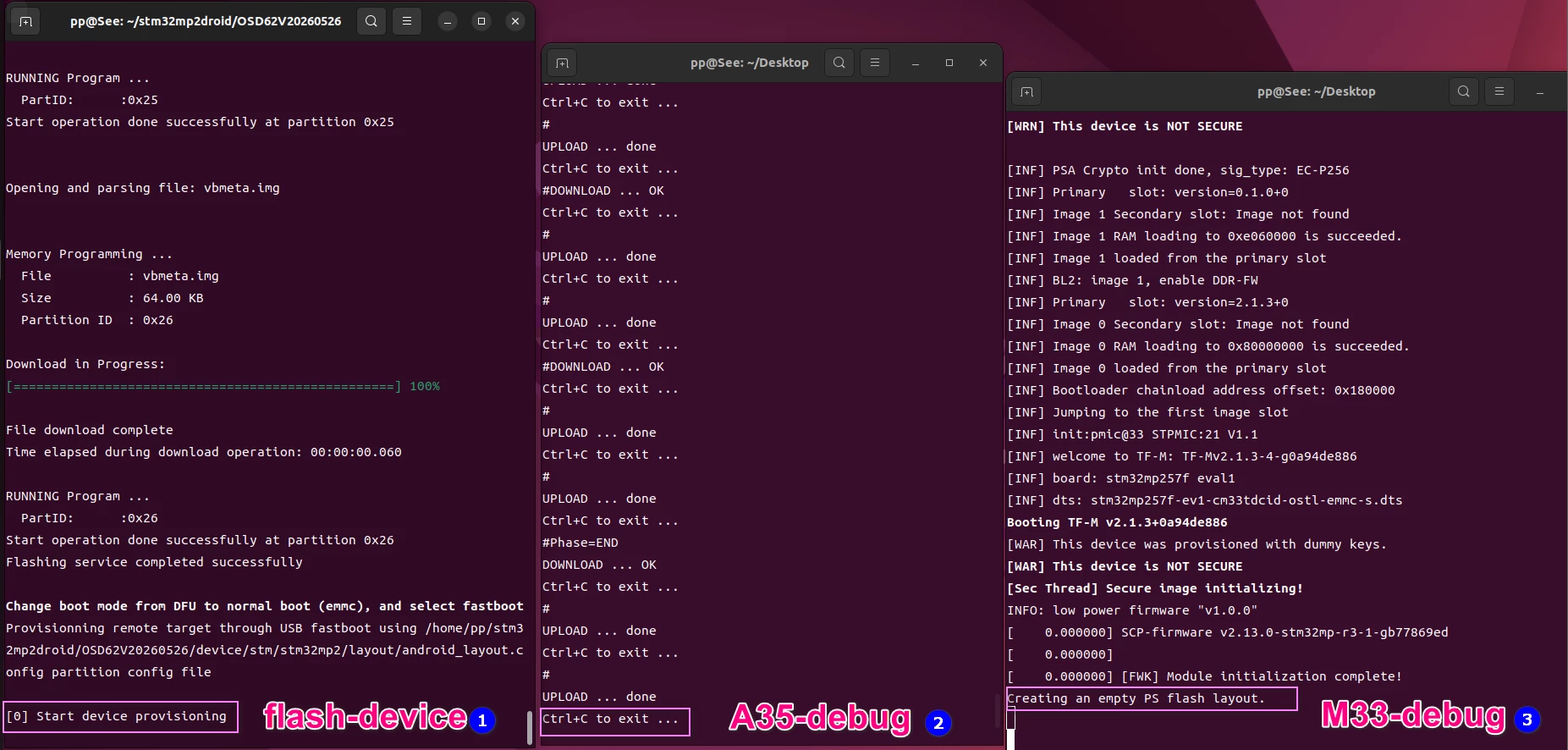Screen dimensions: 1568x750
Task: Click 'Flashing service completed successfully' line
Action: [x=154, y=562]
